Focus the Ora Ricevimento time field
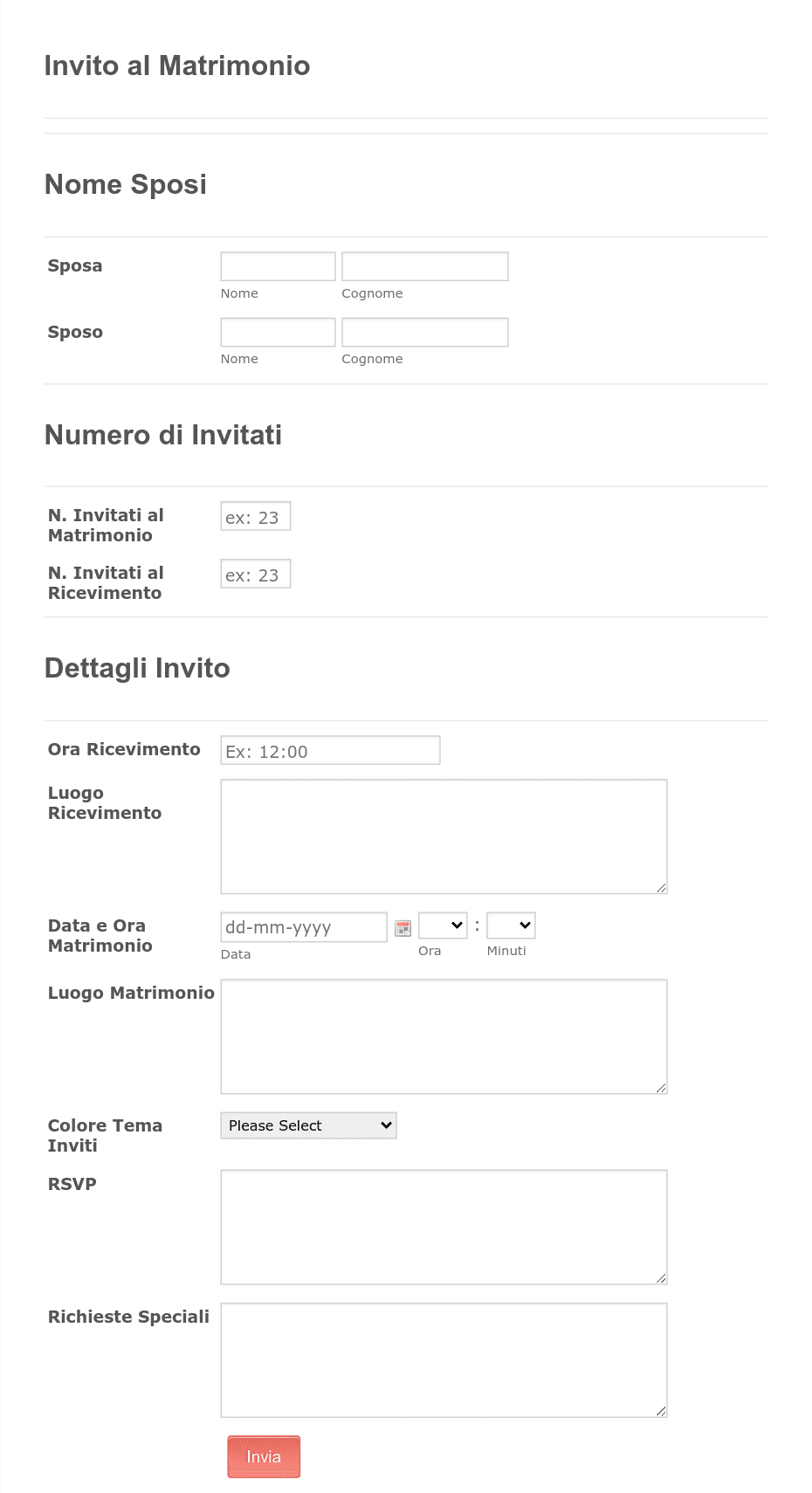812x1493 pixels. [x=330, y=749]
